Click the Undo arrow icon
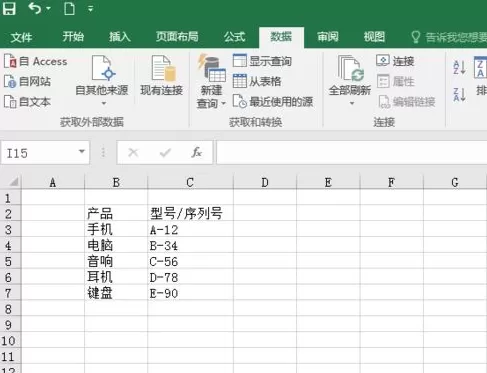The height and width of the screenshot is (373, 487). (35, 8)
